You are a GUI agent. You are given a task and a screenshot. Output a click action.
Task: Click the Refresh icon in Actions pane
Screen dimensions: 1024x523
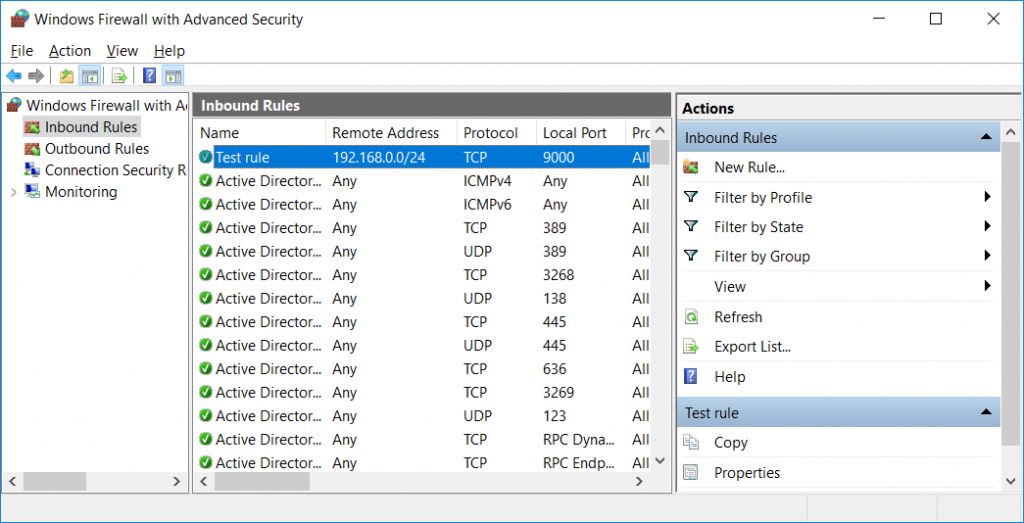691,317
